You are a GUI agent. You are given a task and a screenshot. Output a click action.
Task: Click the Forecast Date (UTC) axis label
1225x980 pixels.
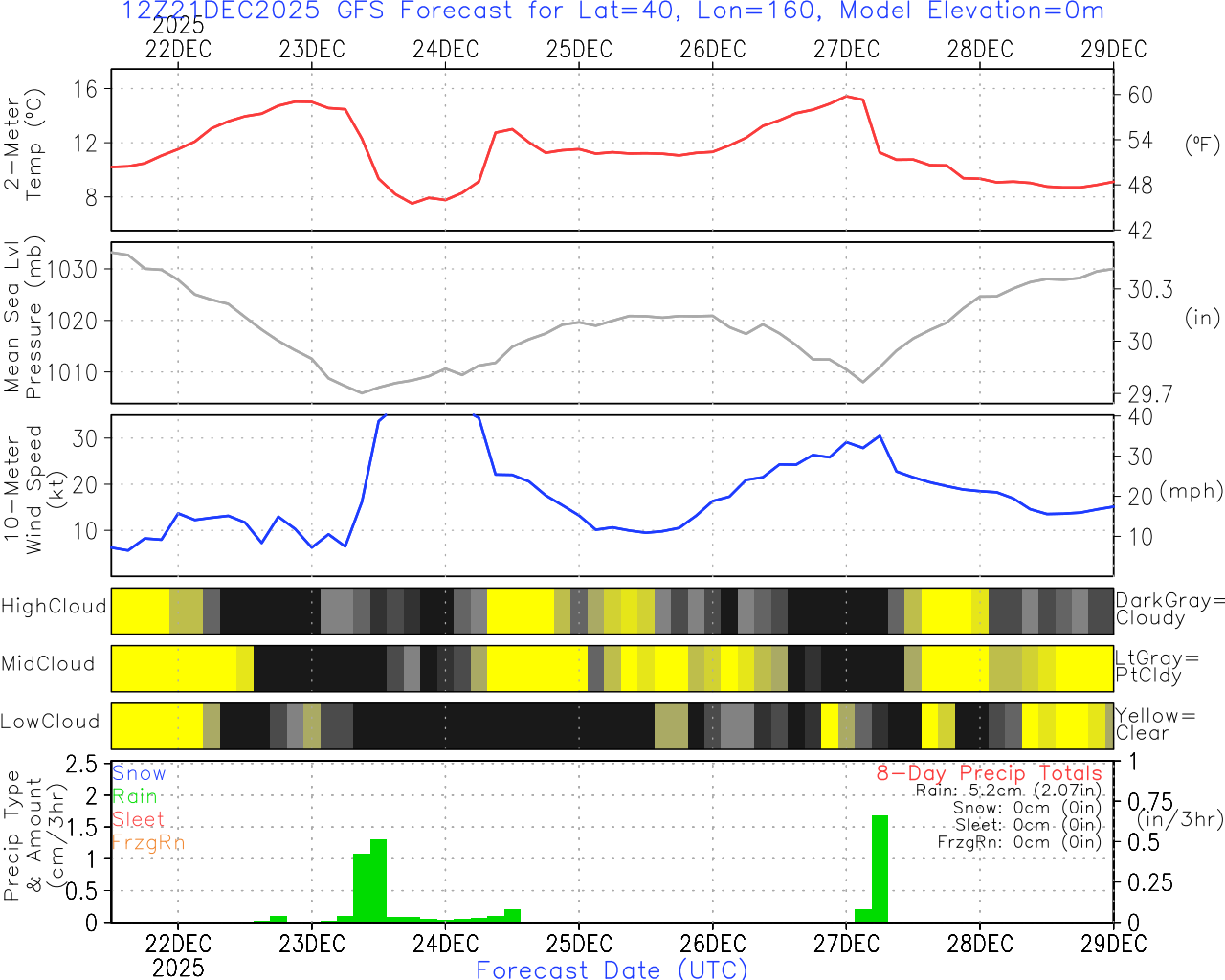[x=612, y=969]
